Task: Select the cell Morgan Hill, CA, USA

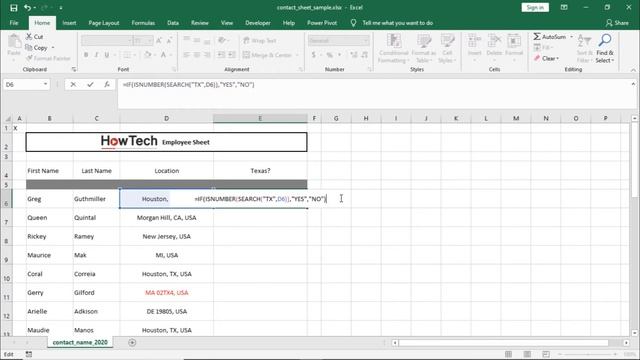Action: [167, 218]
